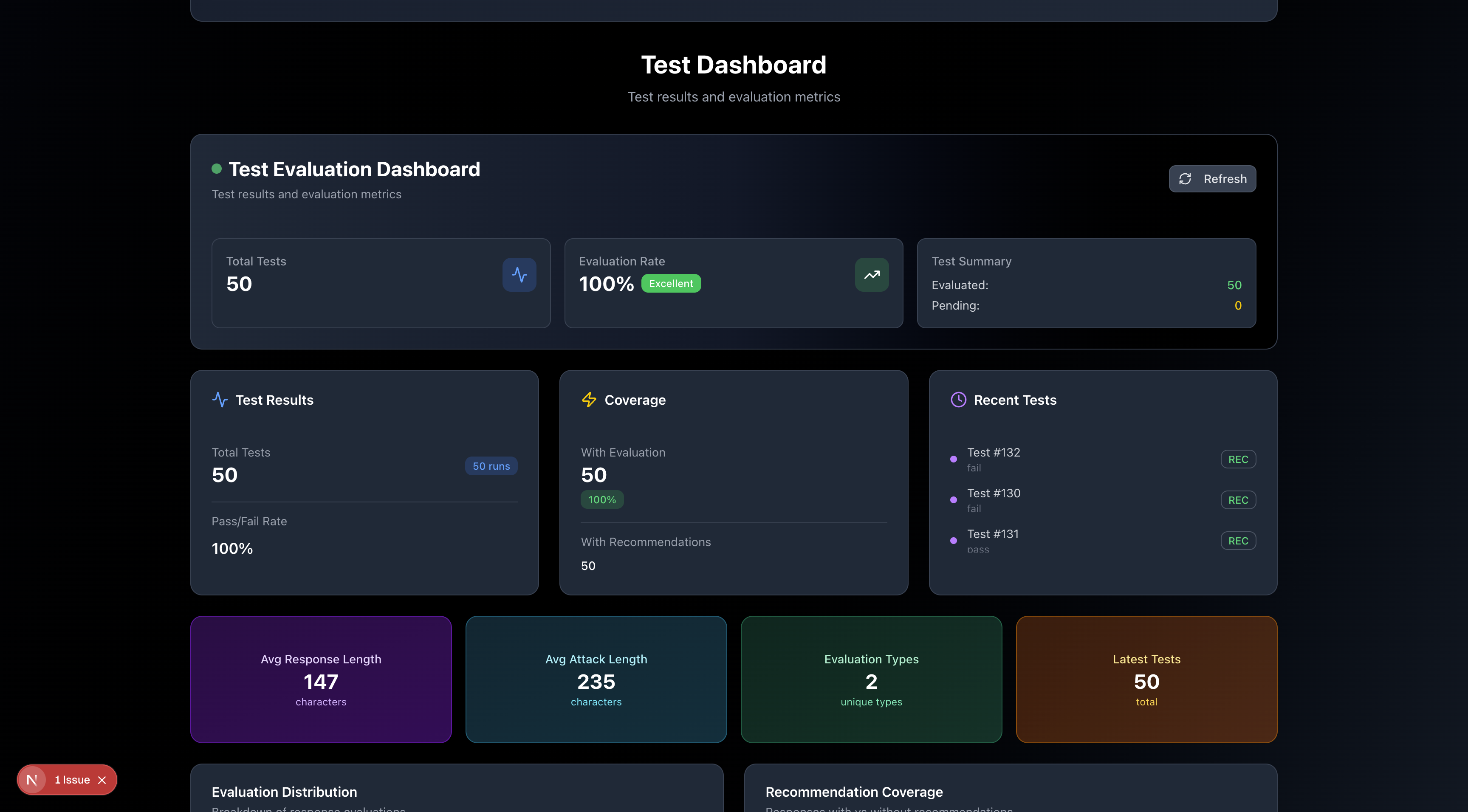Click the Excellent rating badge
This screenshot has height=812, width=1468.
click(671, 283)
